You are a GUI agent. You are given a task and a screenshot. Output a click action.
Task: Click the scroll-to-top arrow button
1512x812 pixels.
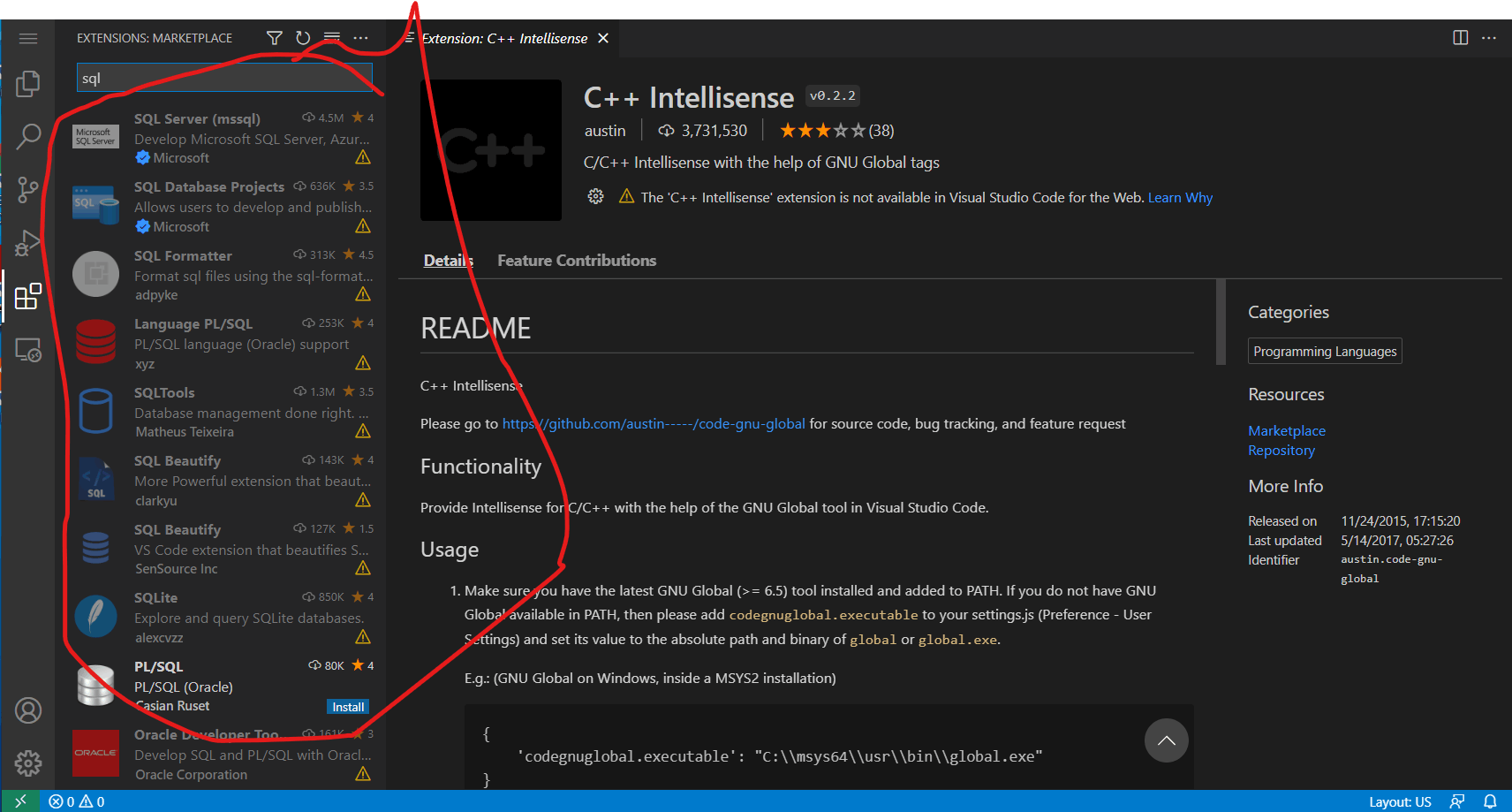click(x=1167, y=740)
